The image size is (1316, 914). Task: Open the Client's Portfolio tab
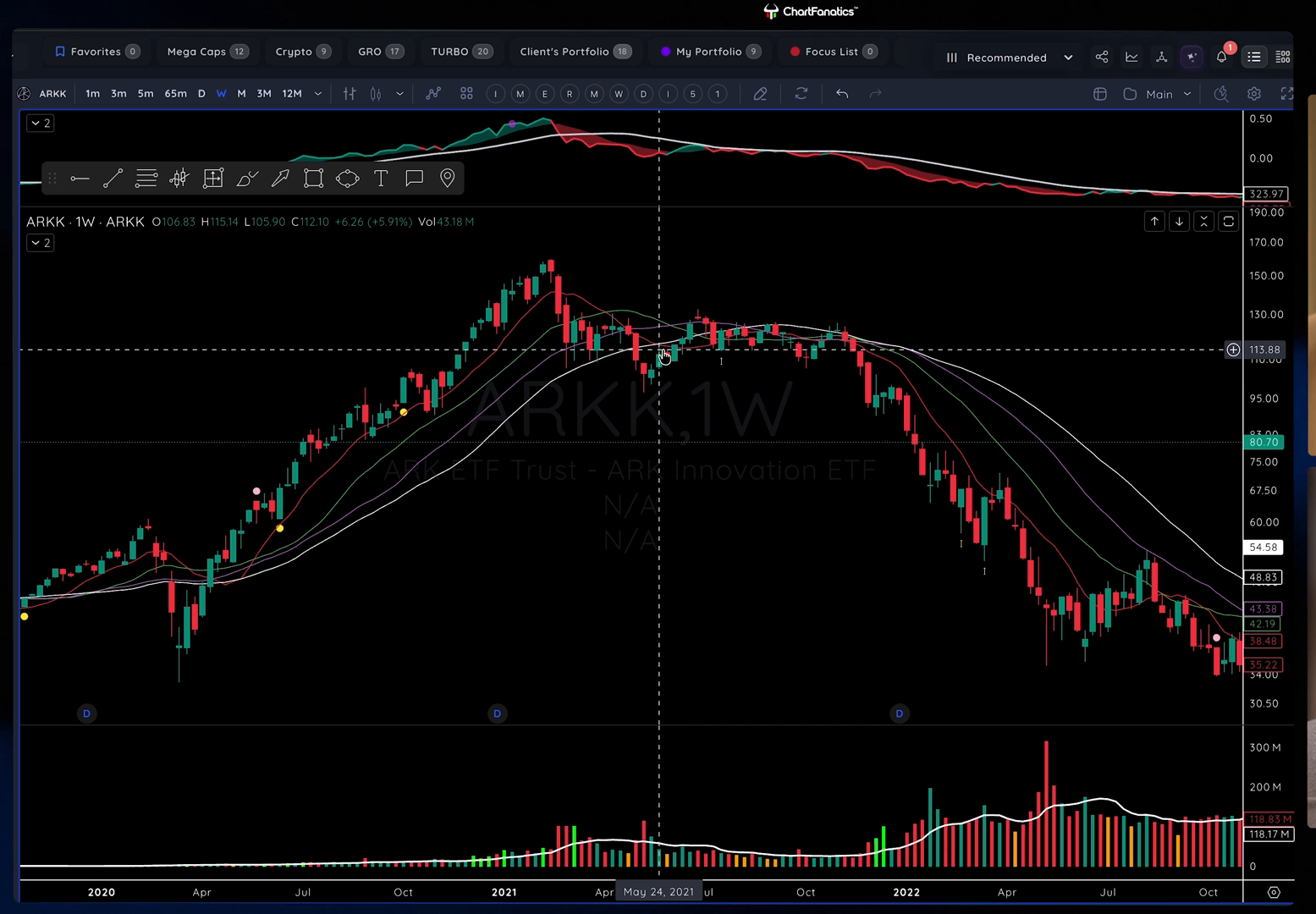click(x=575, y=52)
